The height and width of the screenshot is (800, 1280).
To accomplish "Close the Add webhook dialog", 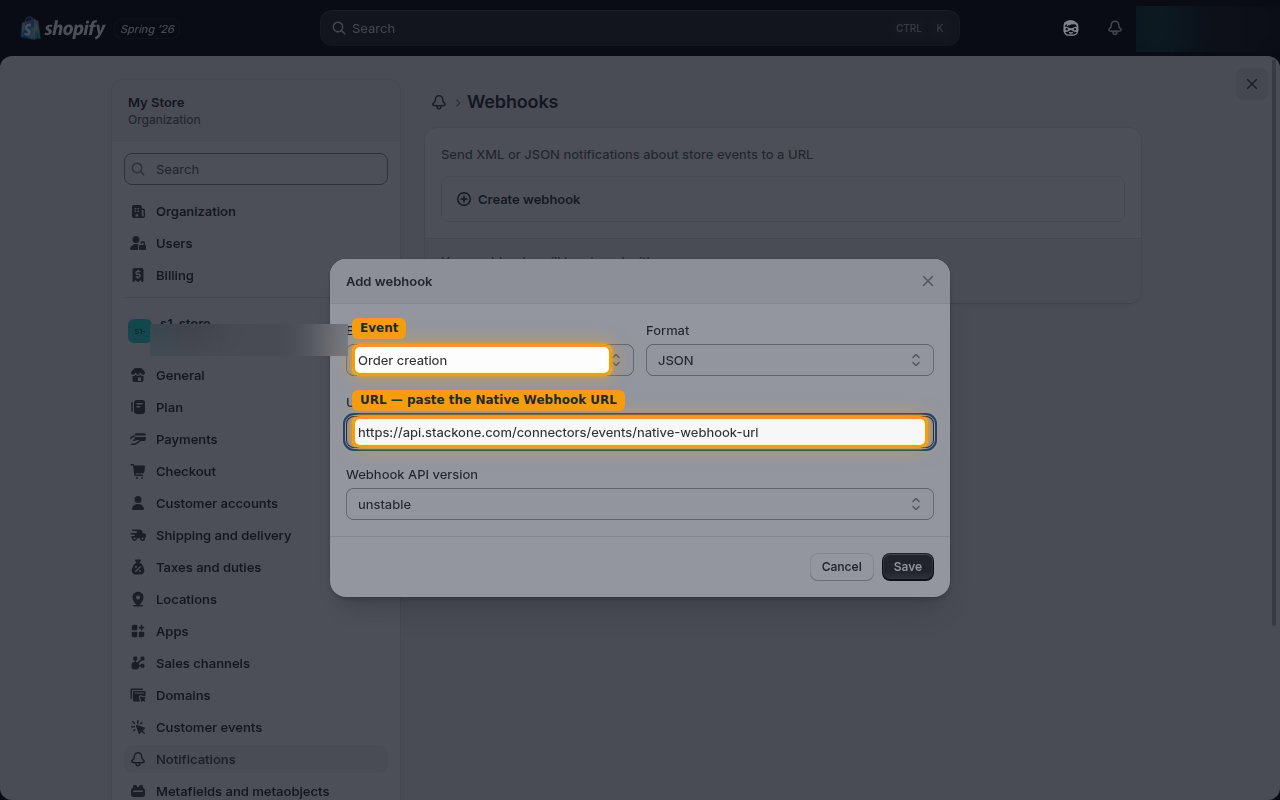I will pyautogui.click(x=928, y=281).
